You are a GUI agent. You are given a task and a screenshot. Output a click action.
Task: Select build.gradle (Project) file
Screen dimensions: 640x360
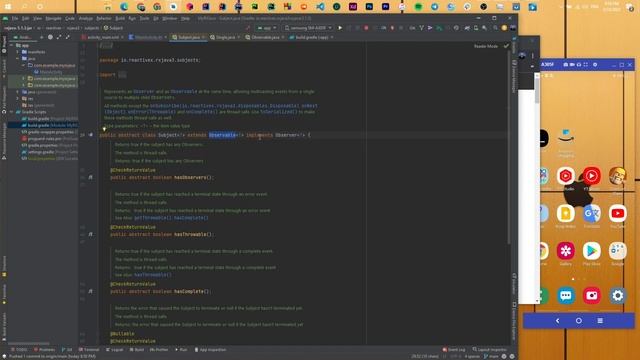(x=49, y=118)
